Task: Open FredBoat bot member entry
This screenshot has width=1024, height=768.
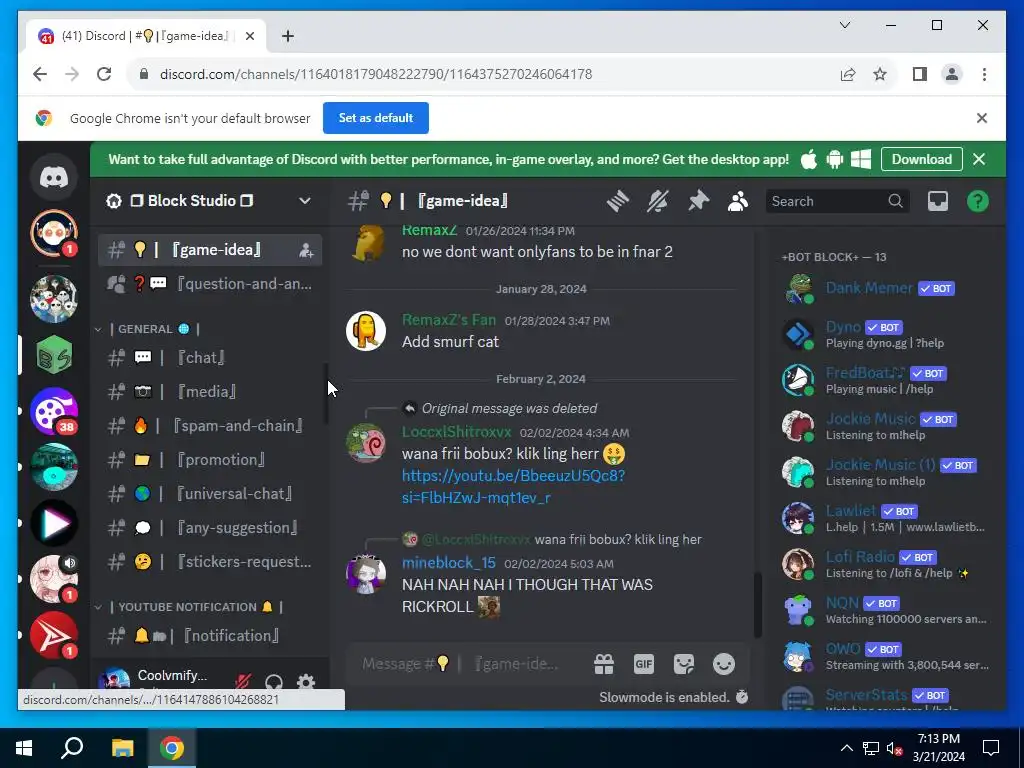Action: pyautogui.click(x=885, y=380)
